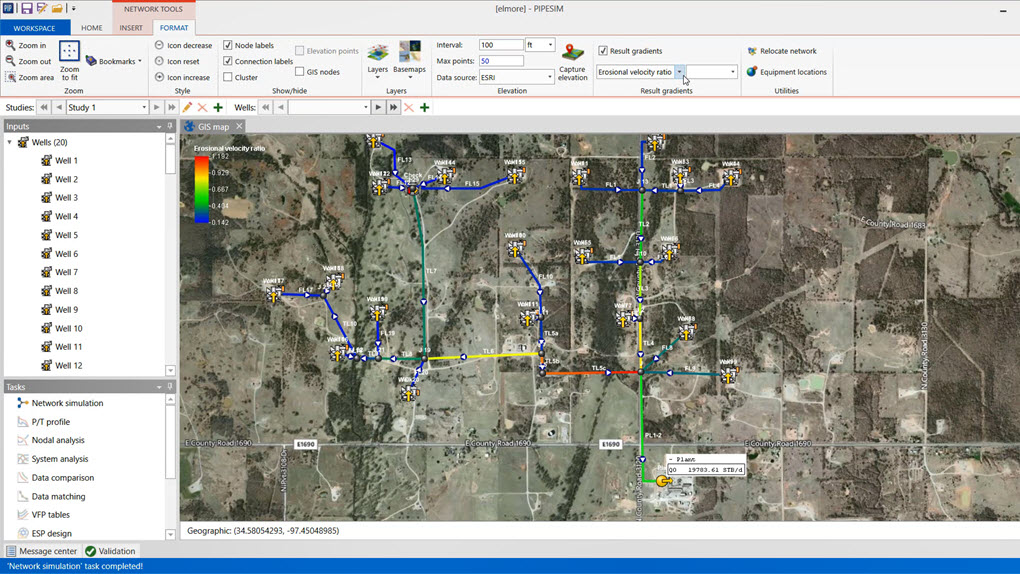1020x574 pixels.
Task: Select the Zoom area tool
Action: click(30, 77)
